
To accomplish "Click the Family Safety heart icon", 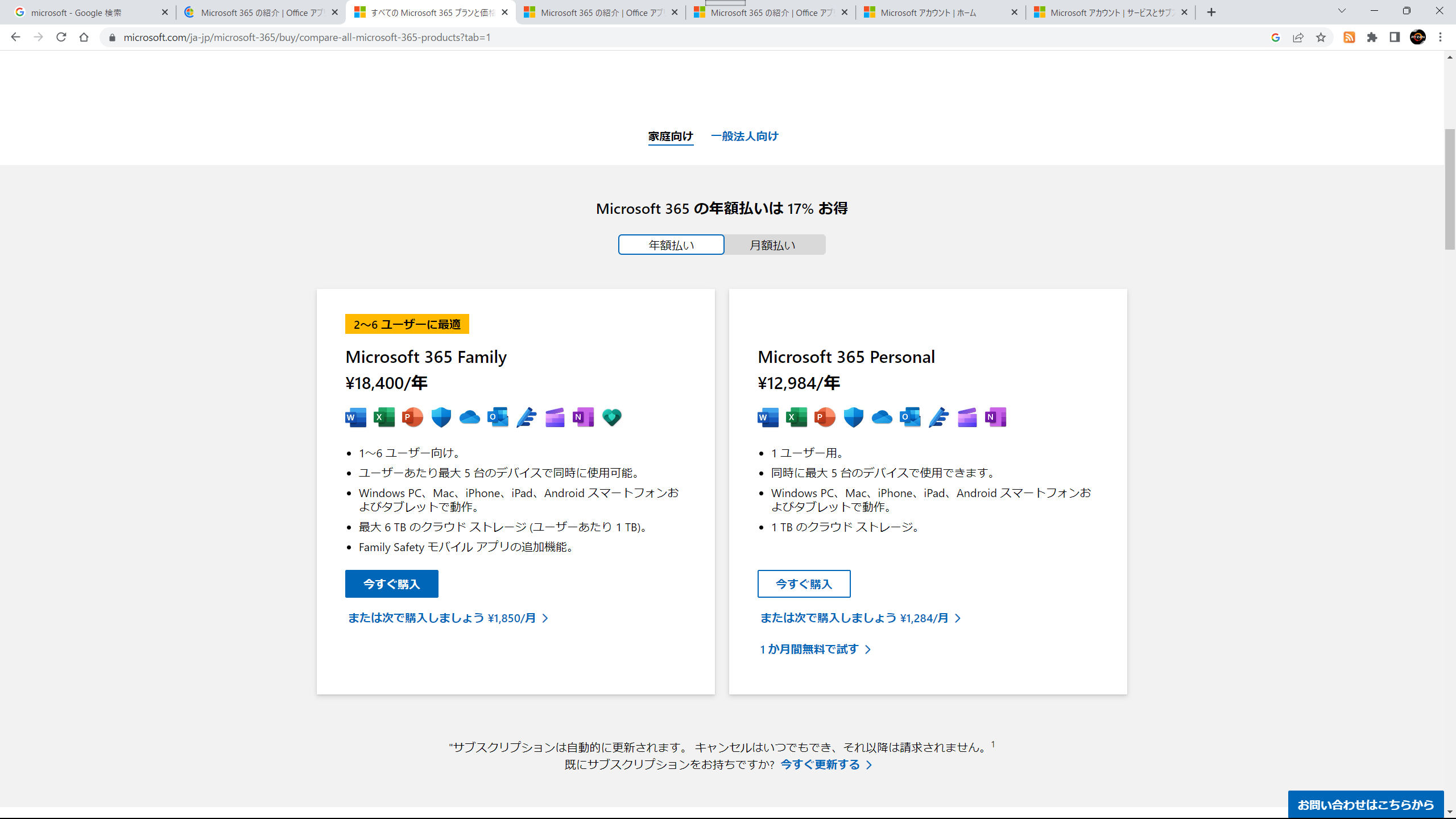I will [612, 417].
